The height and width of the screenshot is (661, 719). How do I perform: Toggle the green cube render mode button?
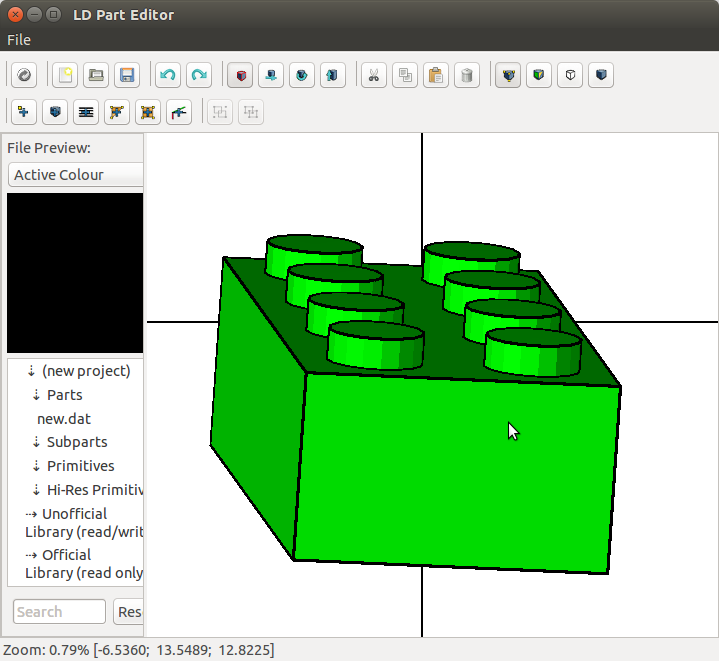coord(539,75)
